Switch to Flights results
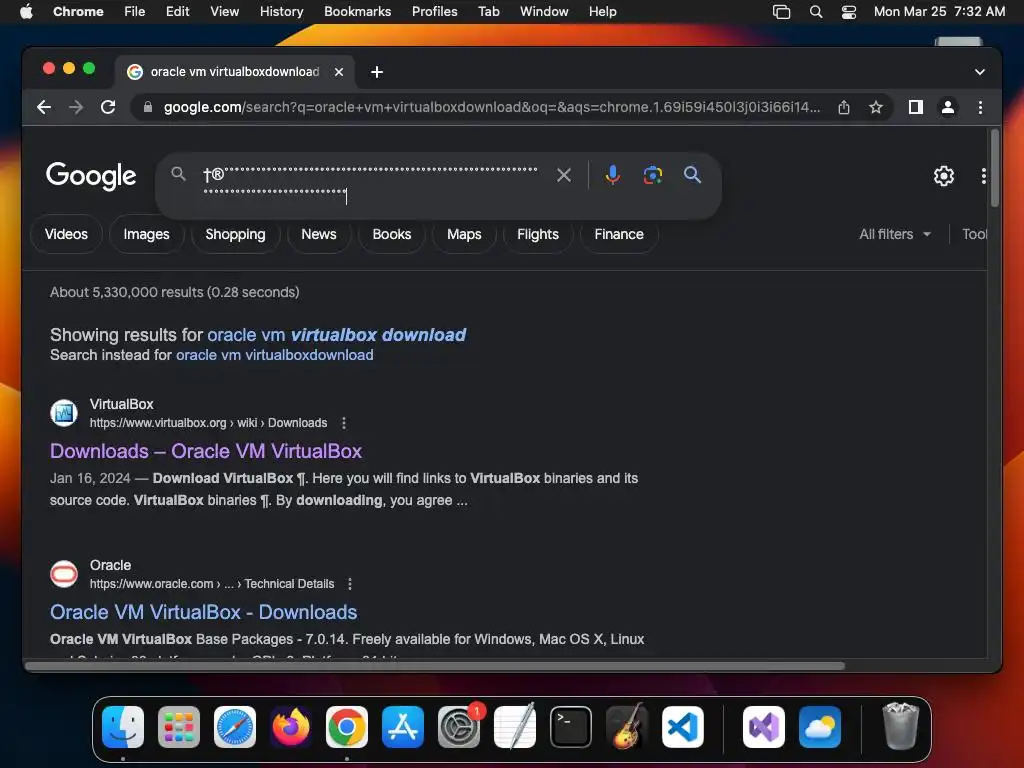The width and height of the screenshot is (1024, 768). pyautogui.click(x=537, y=234)
